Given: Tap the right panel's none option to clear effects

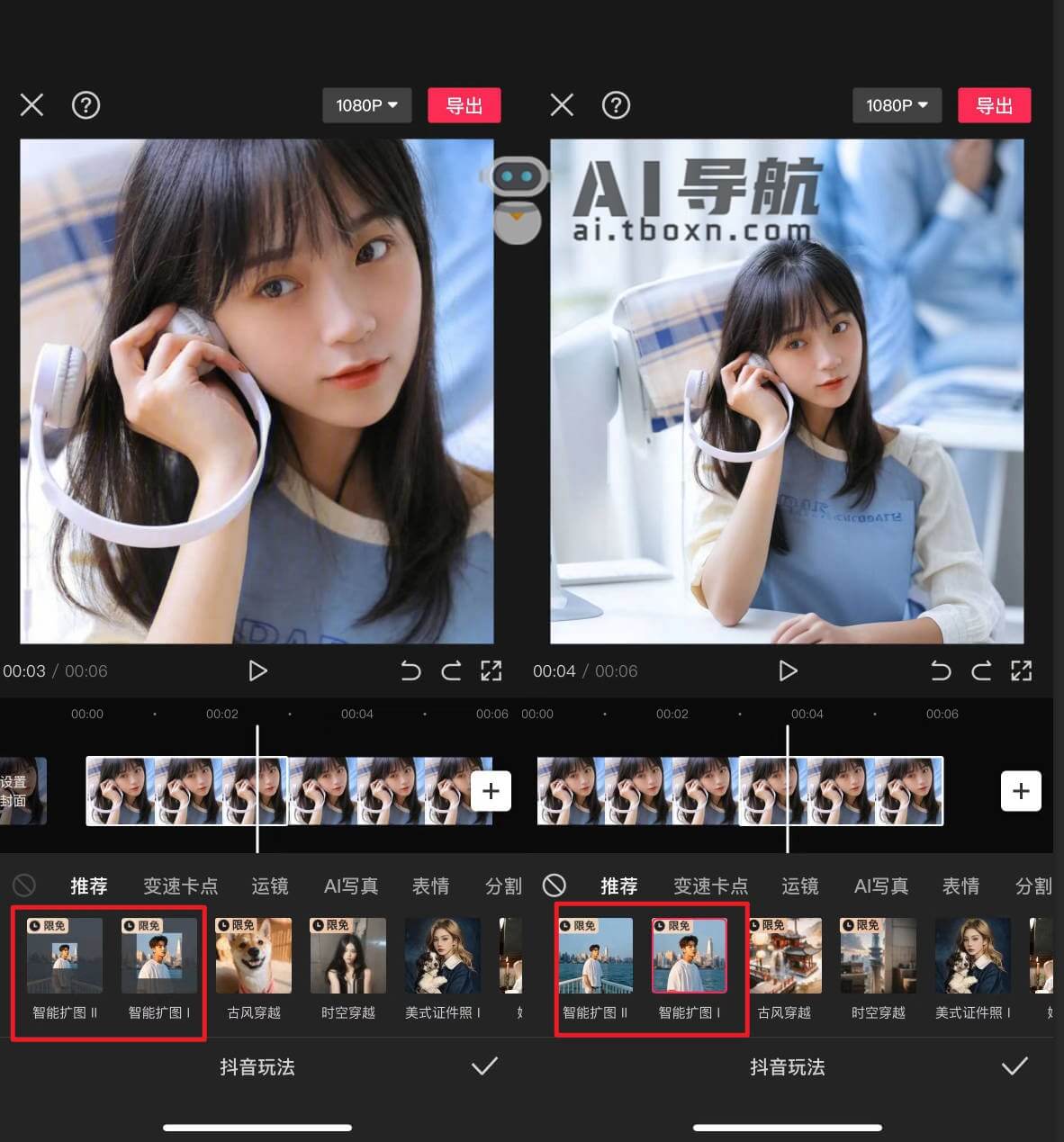Looking at the screenshot, I should [555, 885].
